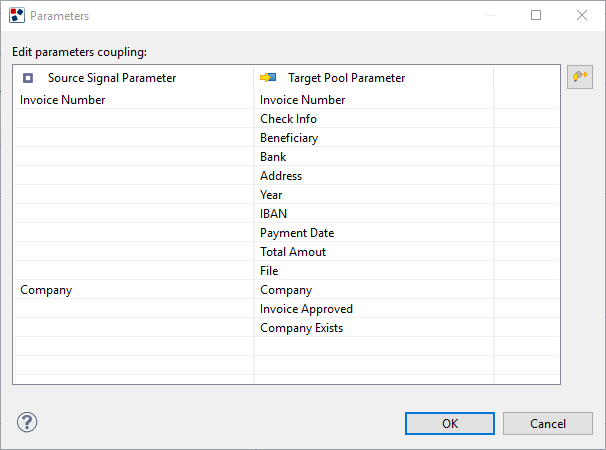Open source cell beside IBAN
The image size is (606, 450).
[x=134, y=213]
